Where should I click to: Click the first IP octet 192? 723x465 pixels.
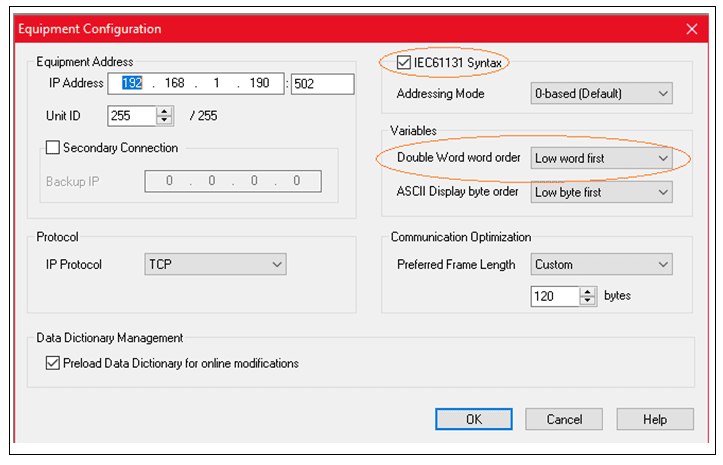pyautogui.click(x=132, y=83)
